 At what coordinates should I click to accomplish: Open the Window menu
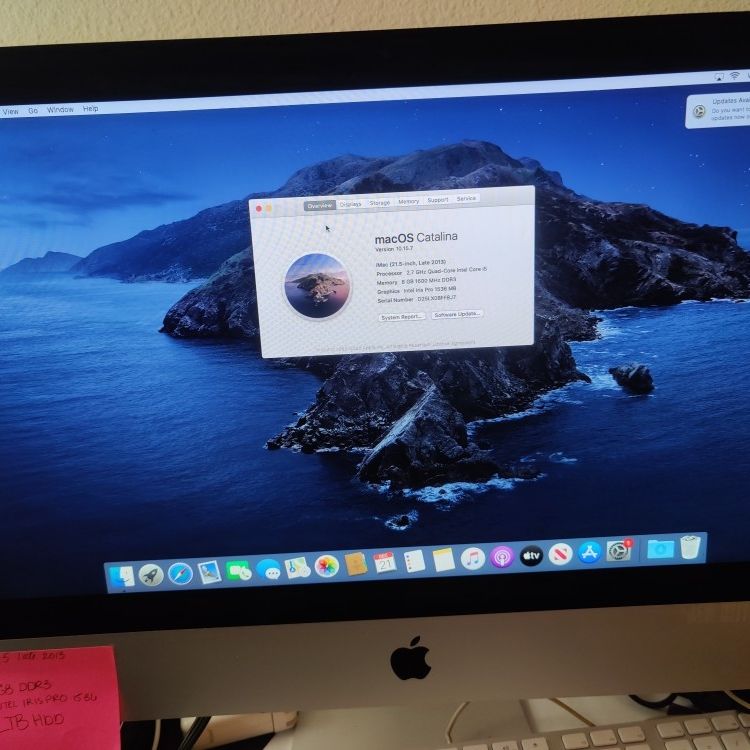[60, 110]
